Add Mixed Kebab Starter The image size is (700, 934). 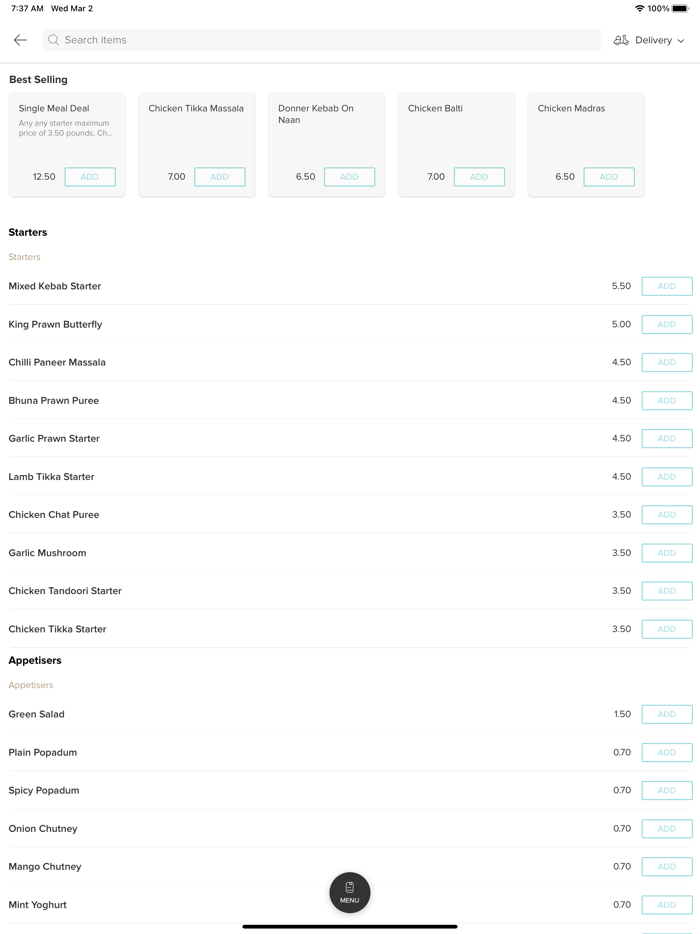tap(667, 286)
